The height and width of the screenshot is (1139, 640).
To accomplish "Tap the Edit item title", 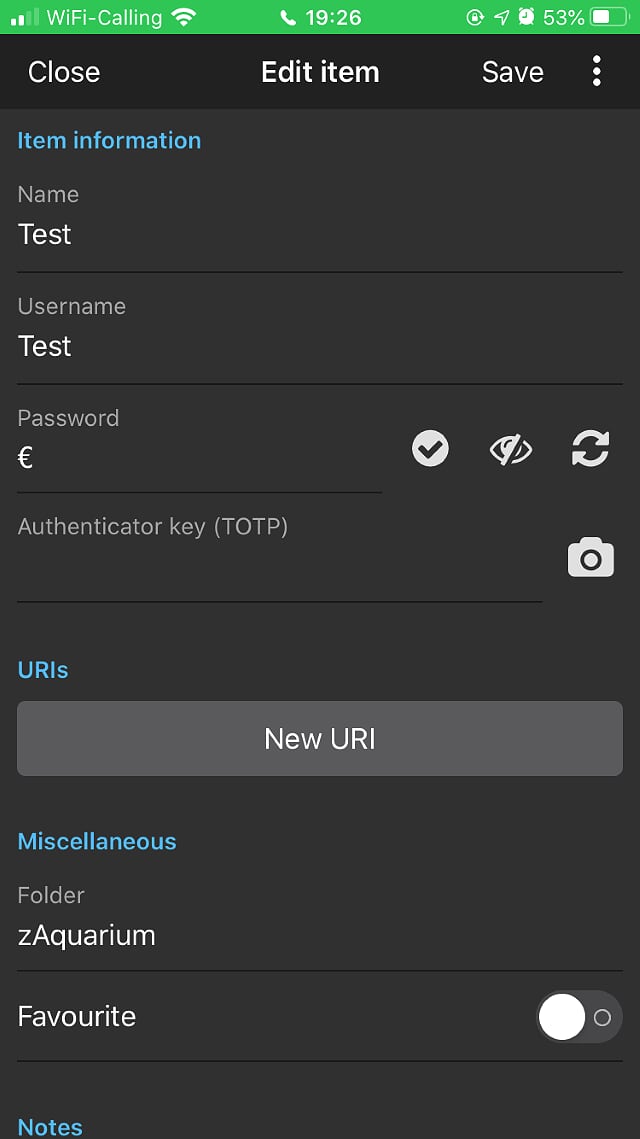I will (320, 71).
